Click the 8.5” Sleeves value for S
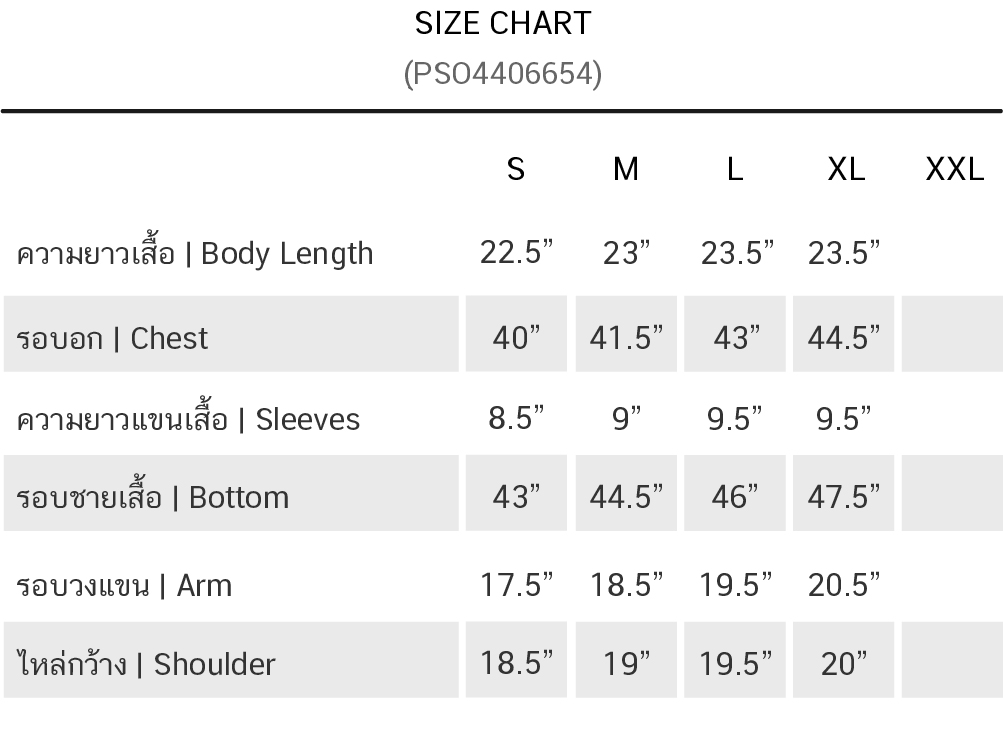Screen dimensions: 1003x746 click(x=516, y=418)
